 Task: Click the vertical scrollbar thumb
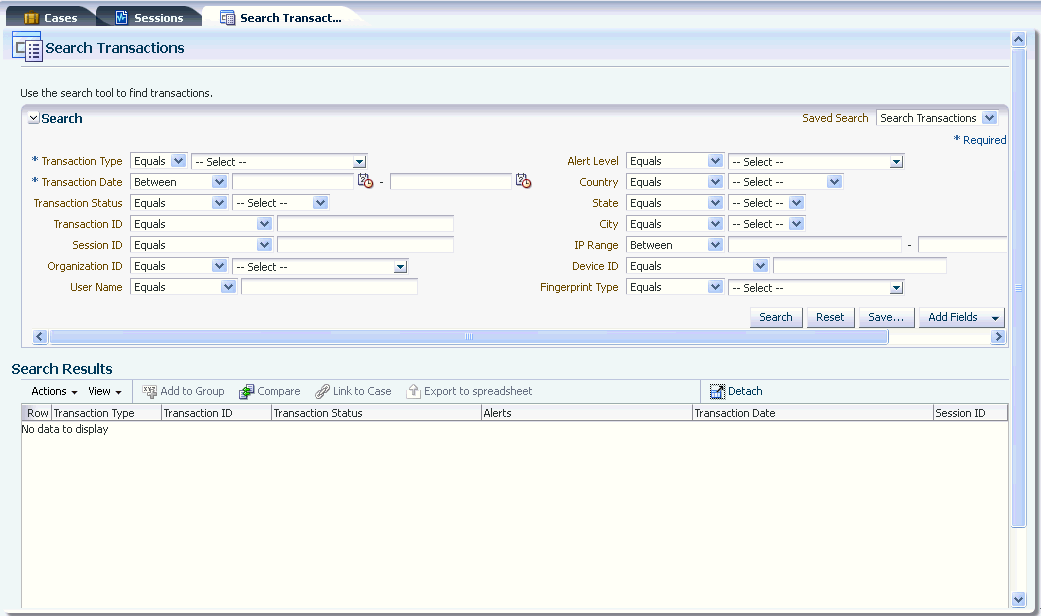[x=1018, y=287]
